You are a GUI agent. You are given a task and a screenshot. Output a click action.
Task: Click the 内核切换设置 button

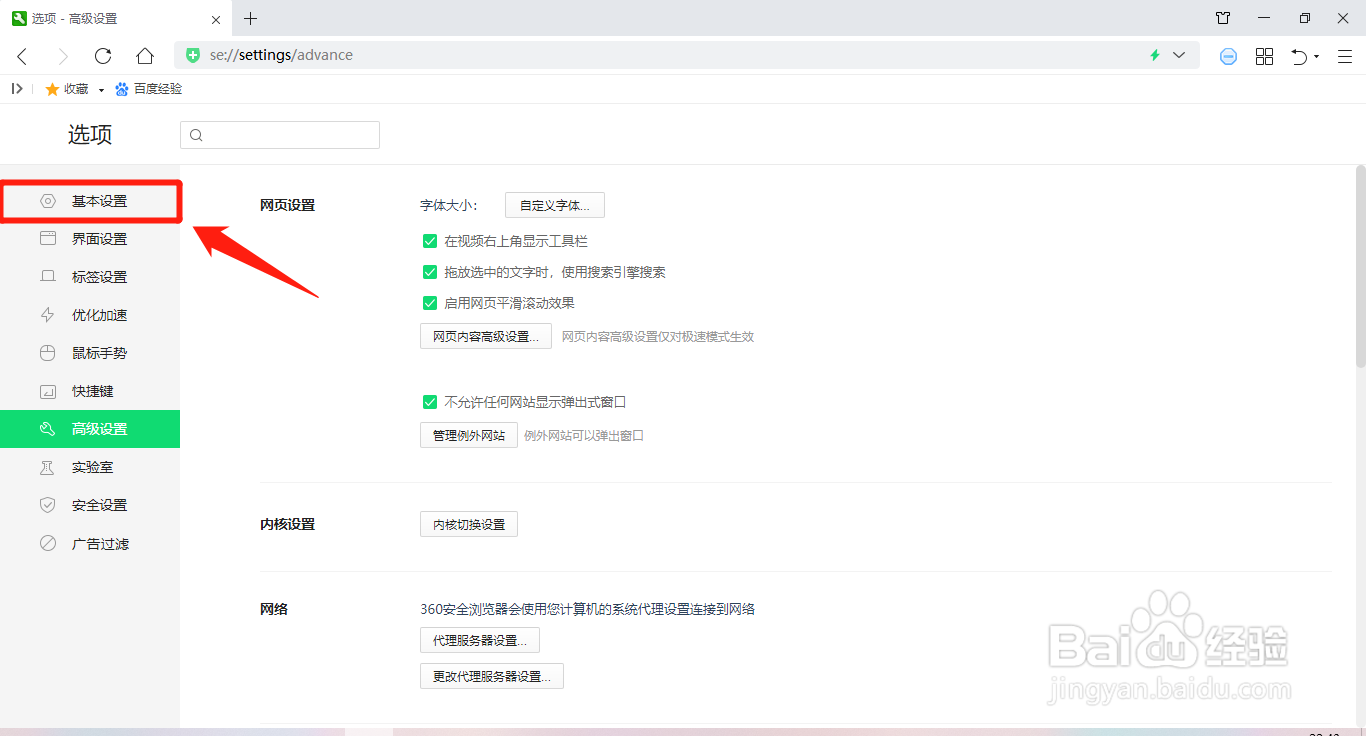click(468, 523)
